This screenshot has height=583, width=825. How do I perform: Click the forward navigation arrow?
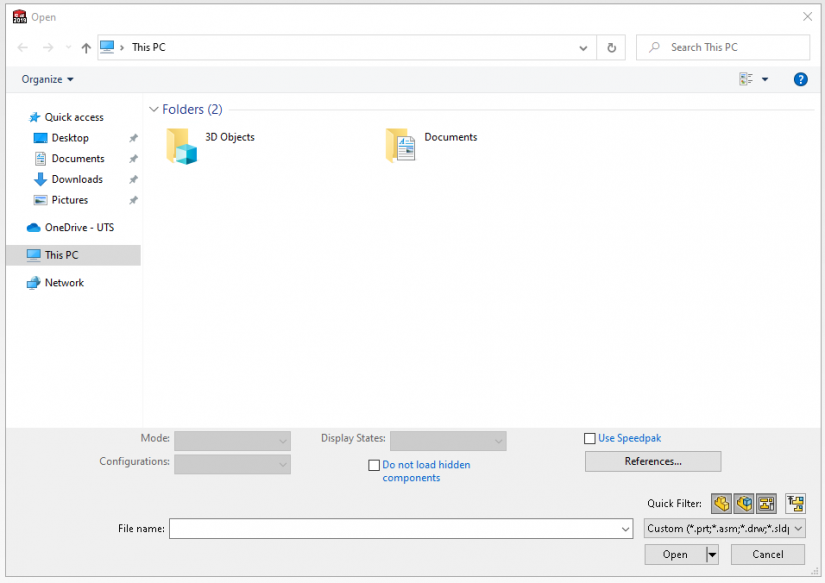tap(48, 48)
